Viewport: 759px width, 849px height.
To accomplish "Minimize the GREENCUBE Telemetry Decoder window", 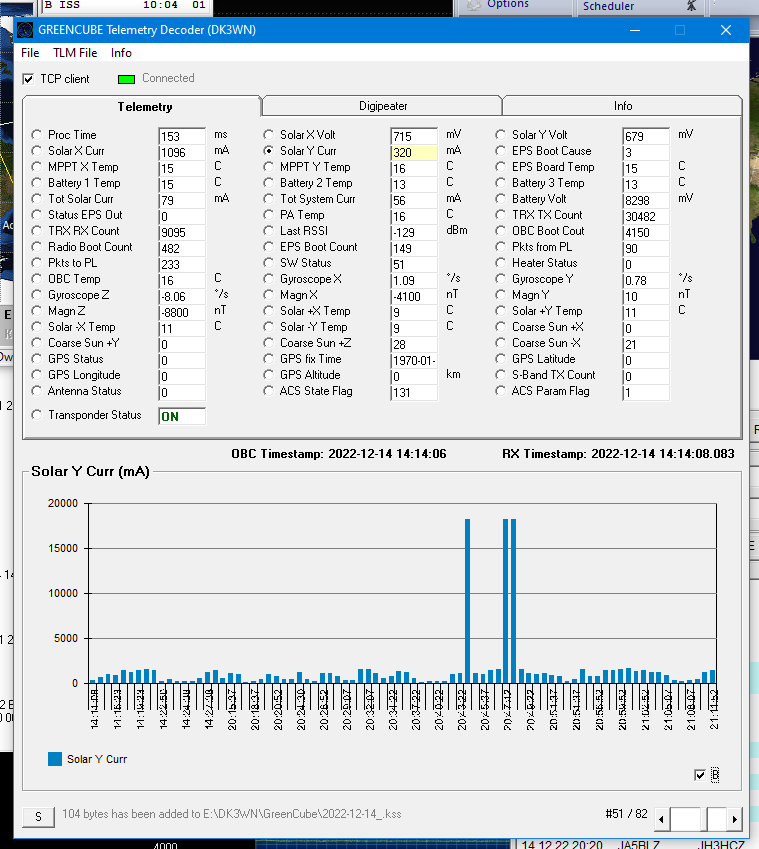I will pos(635,30).
